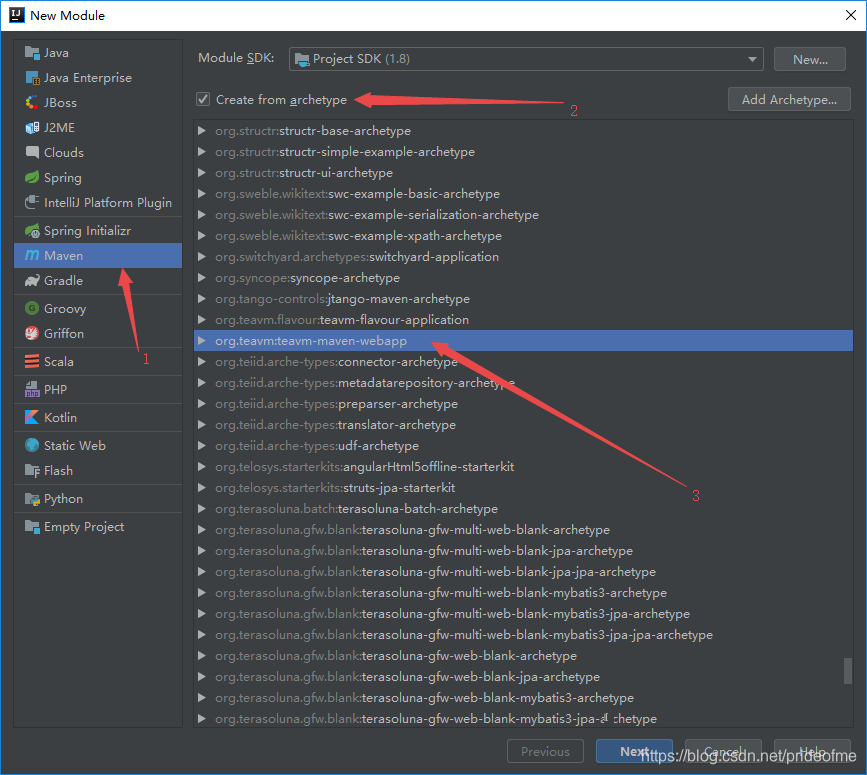The width and height of the screenshot is (867, 775).
Task: Click the Add Archetype... button
Action: (x=789, y=100)
